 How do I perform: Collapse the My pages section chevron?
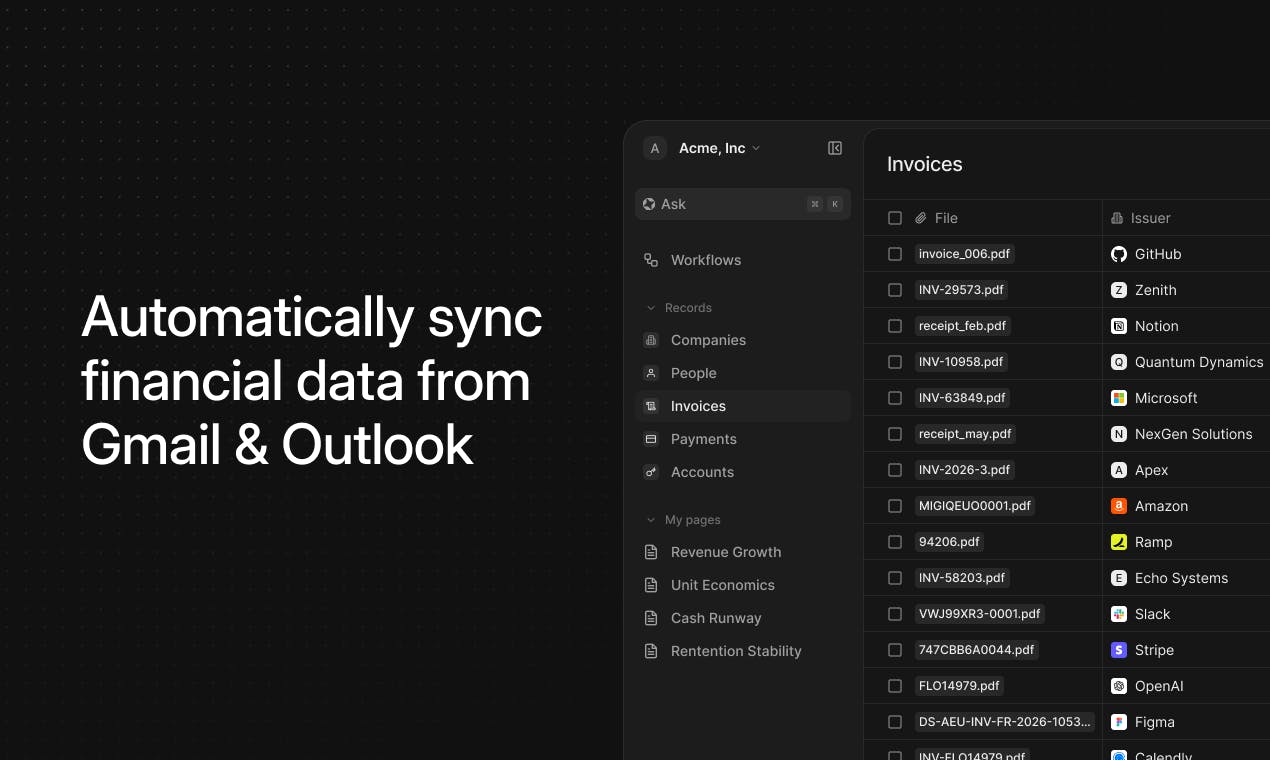point(652,520)
